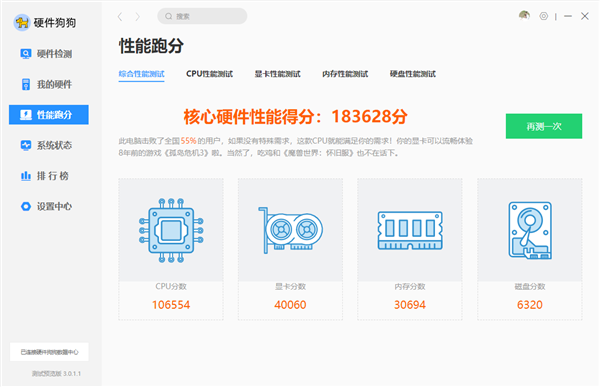This screenshot has height=387, width=600.
Task: Click the 55% percentage in description
Action: (188, 141)
